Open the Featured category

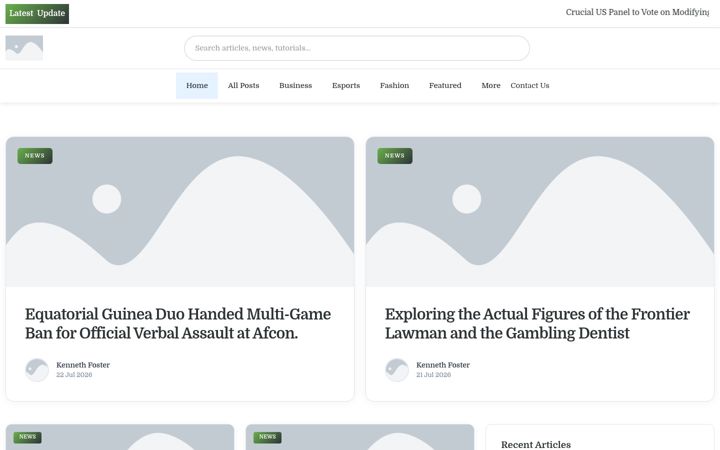coord(445,85)
